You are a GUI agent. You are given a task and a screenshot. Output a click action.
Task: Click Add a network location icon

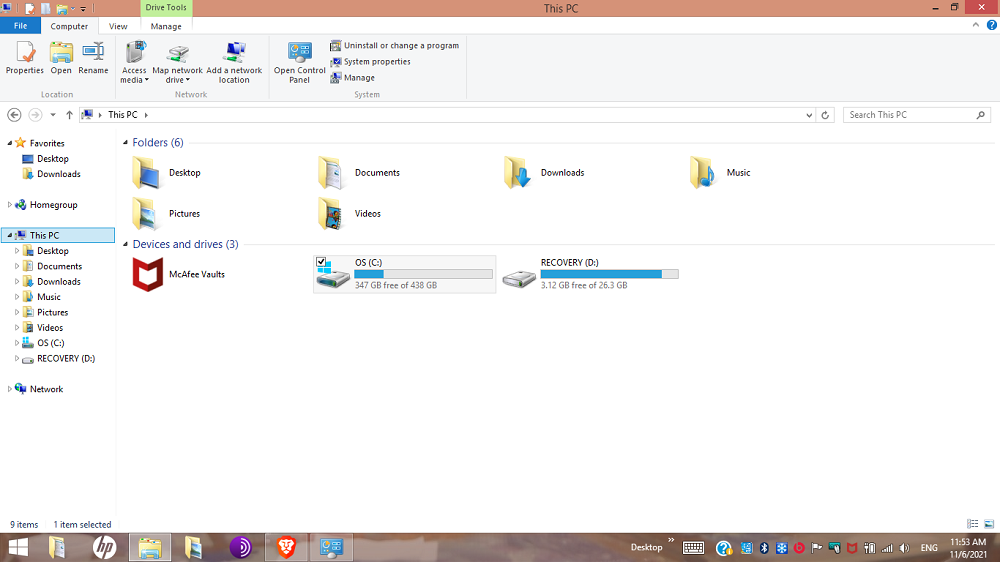[234, 63]
